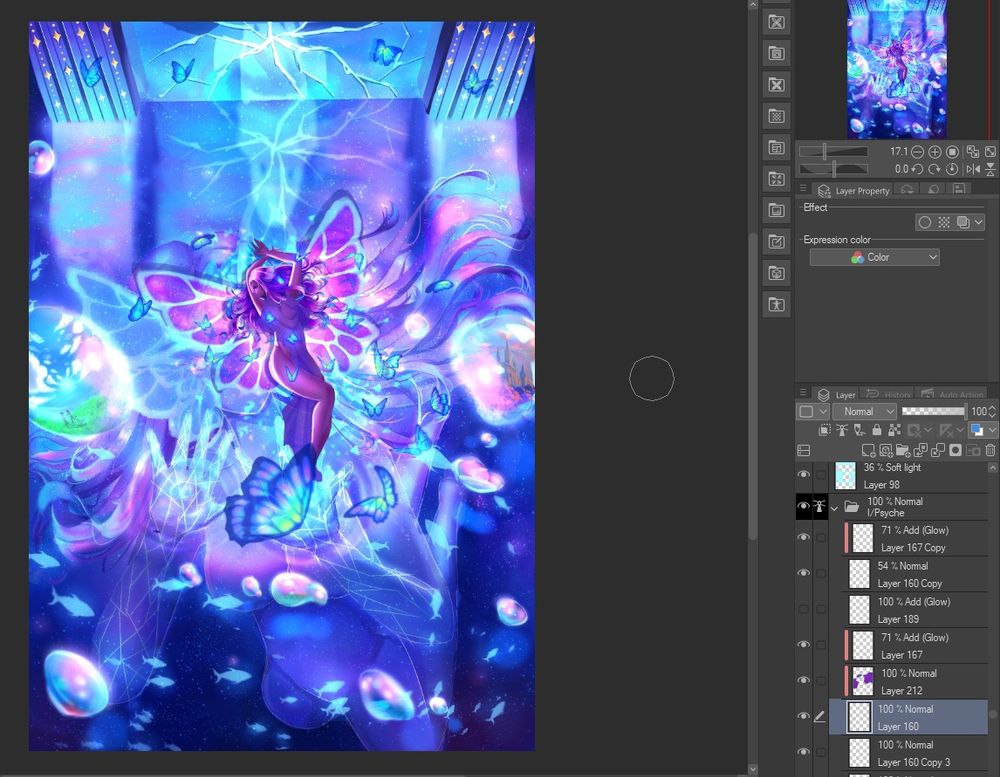Click the Lock Transparent Pixels icon
The image size is (1000, 777).
click(x=894, y=430)
